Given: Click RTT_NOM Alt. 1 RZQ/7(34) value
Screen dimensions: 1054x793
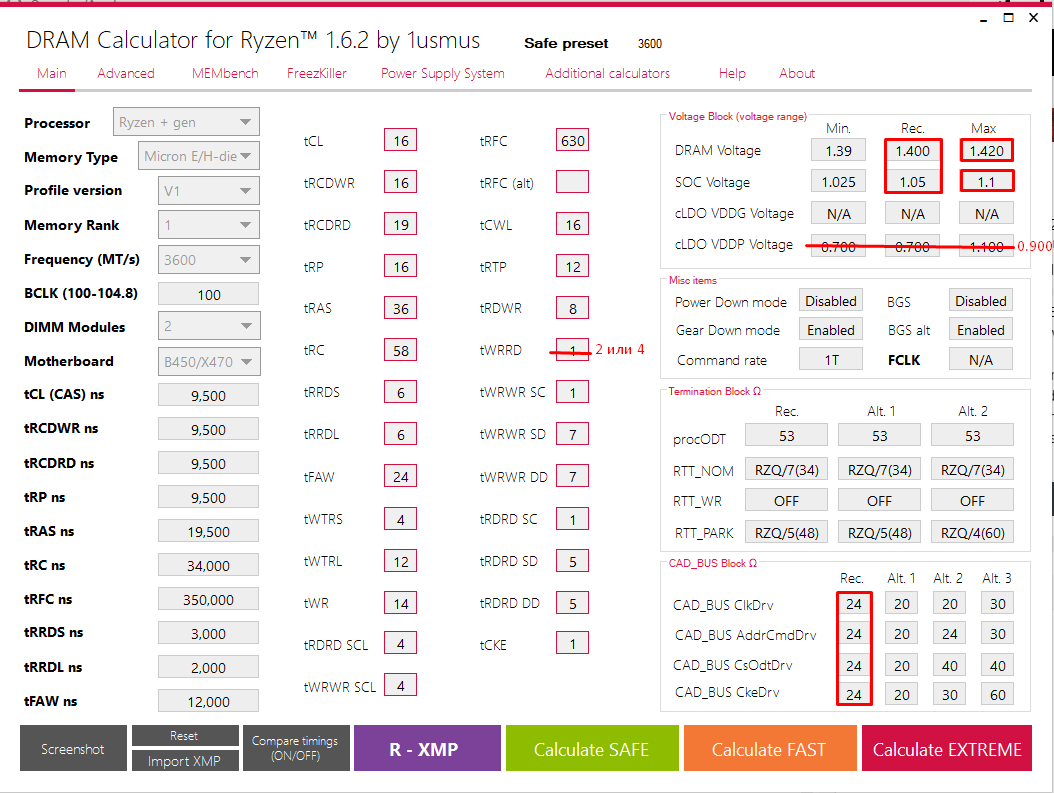Looking at the screenshot, I should coord(879,469).
